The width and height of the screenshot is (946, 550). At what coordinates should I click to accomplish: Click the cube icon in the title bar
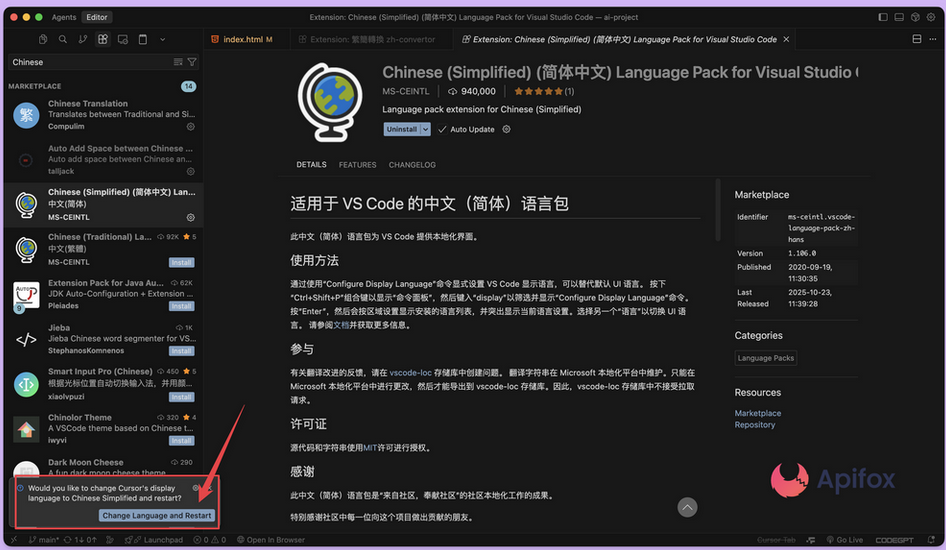[x=915, y=17]
